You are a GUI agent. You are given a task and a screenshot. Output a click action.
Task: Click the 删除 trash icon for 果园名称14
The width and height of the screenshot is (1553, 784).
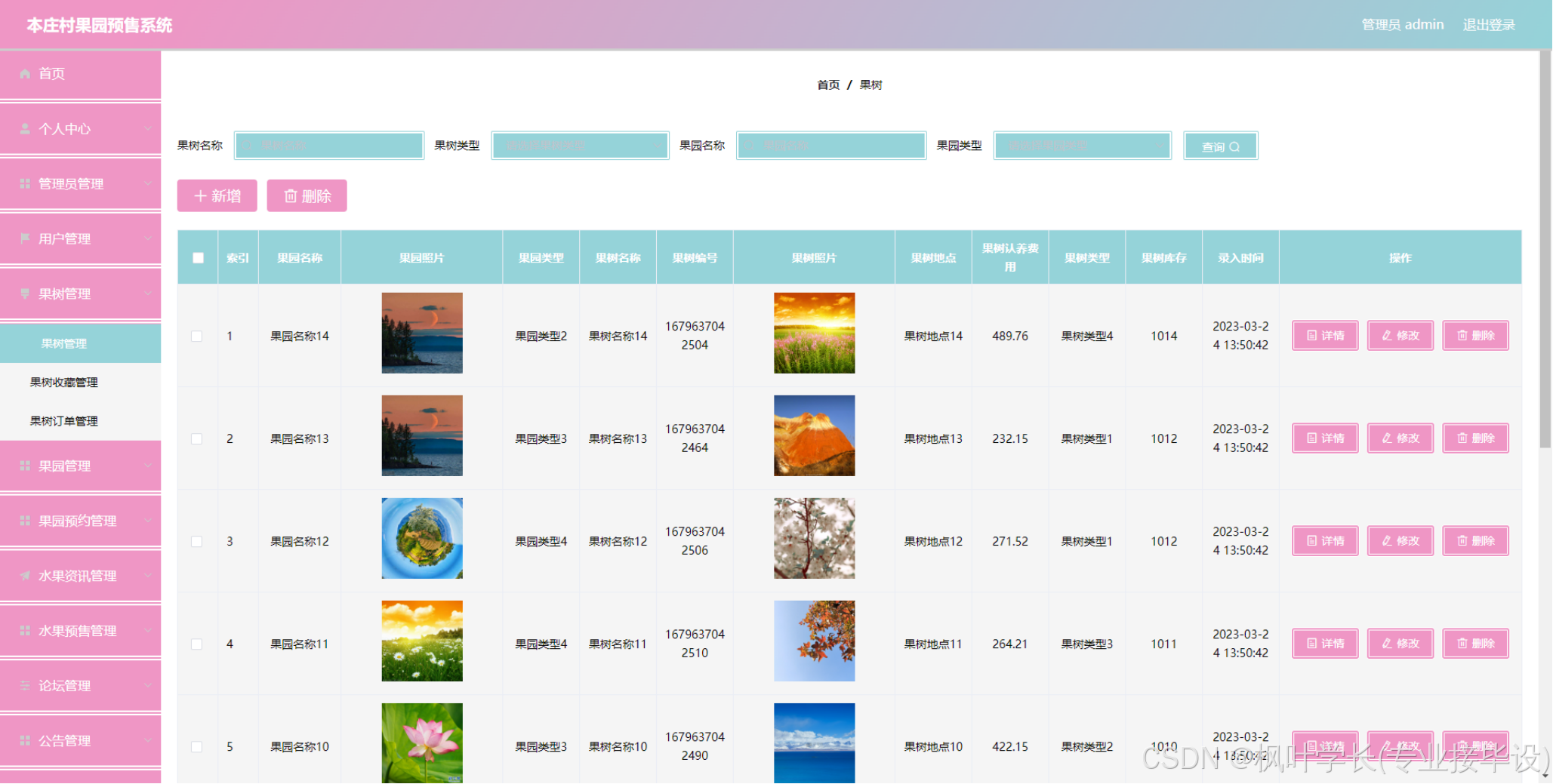(x=1462, y=336)
